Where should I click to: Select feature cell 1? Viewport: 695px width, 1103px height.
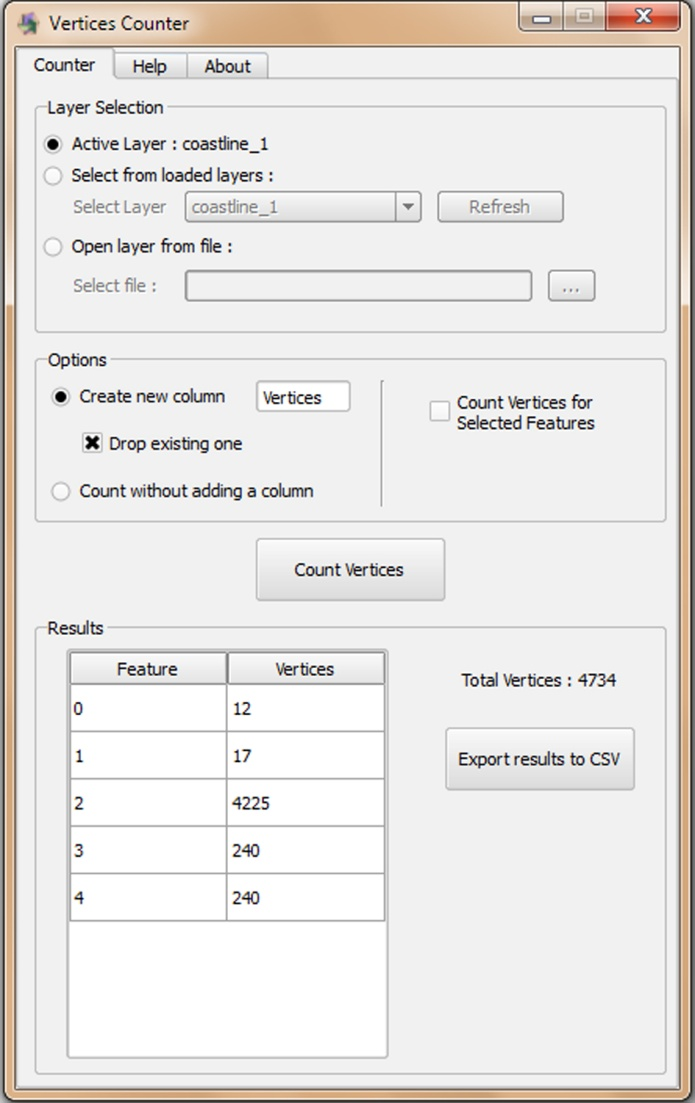[x=148, y=755]
